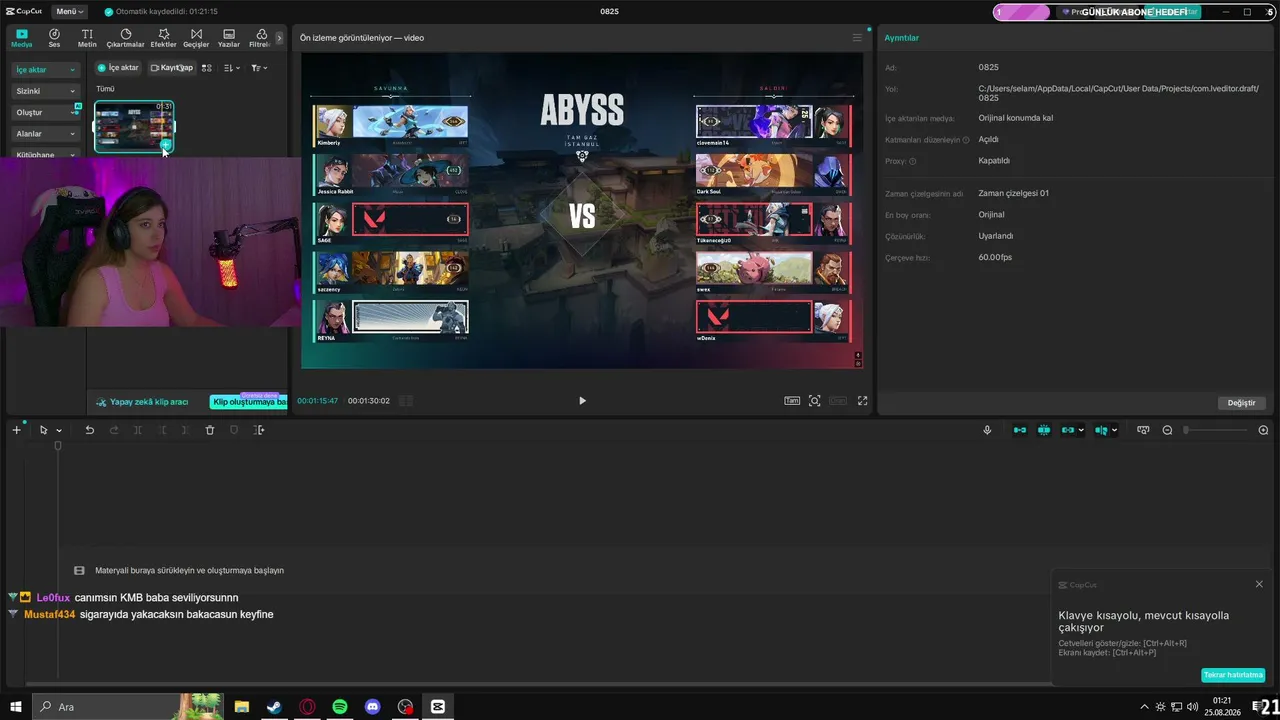This screenshot has width=1280, height=720.
Task: Zoom out the timeline
Action: (1167, 430)
